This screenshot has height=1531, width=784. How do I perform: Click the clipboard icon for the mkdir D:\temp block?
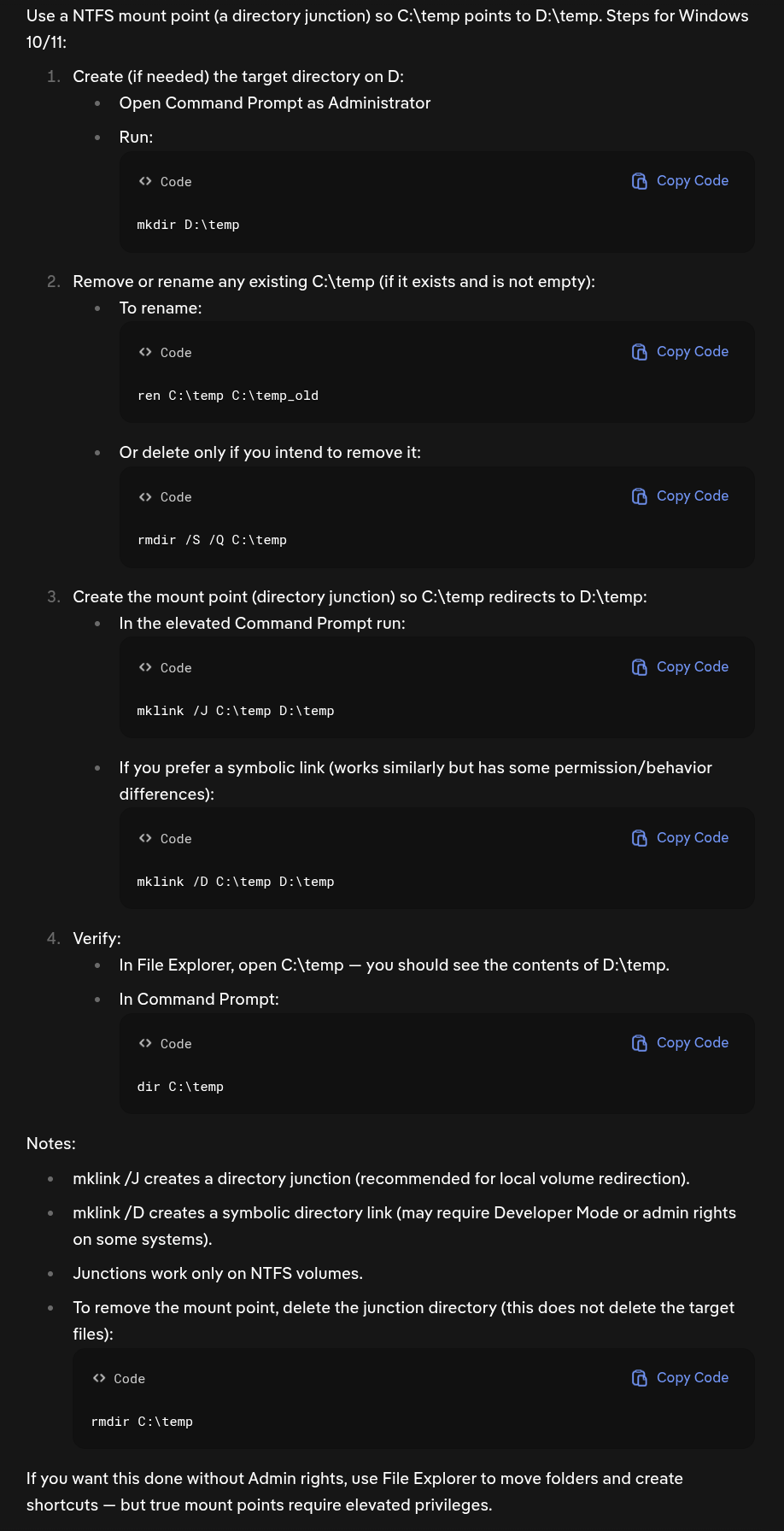pyautogui.click(x=639, y=181)
